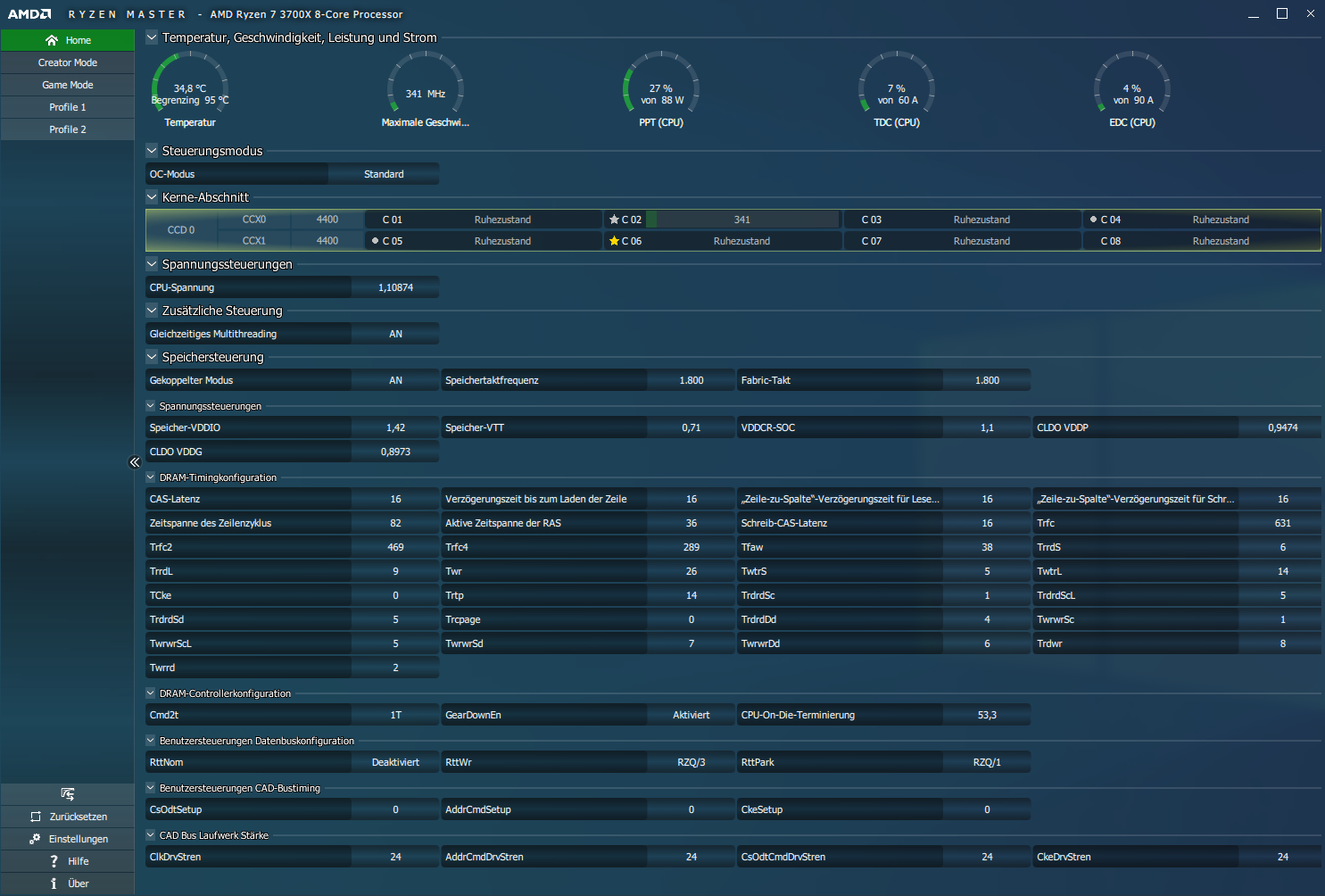The image size is (1325, 896).
Task: Collapse the DRAM-Timingkonfiguration subsection
Action: [x=151, y=477]
